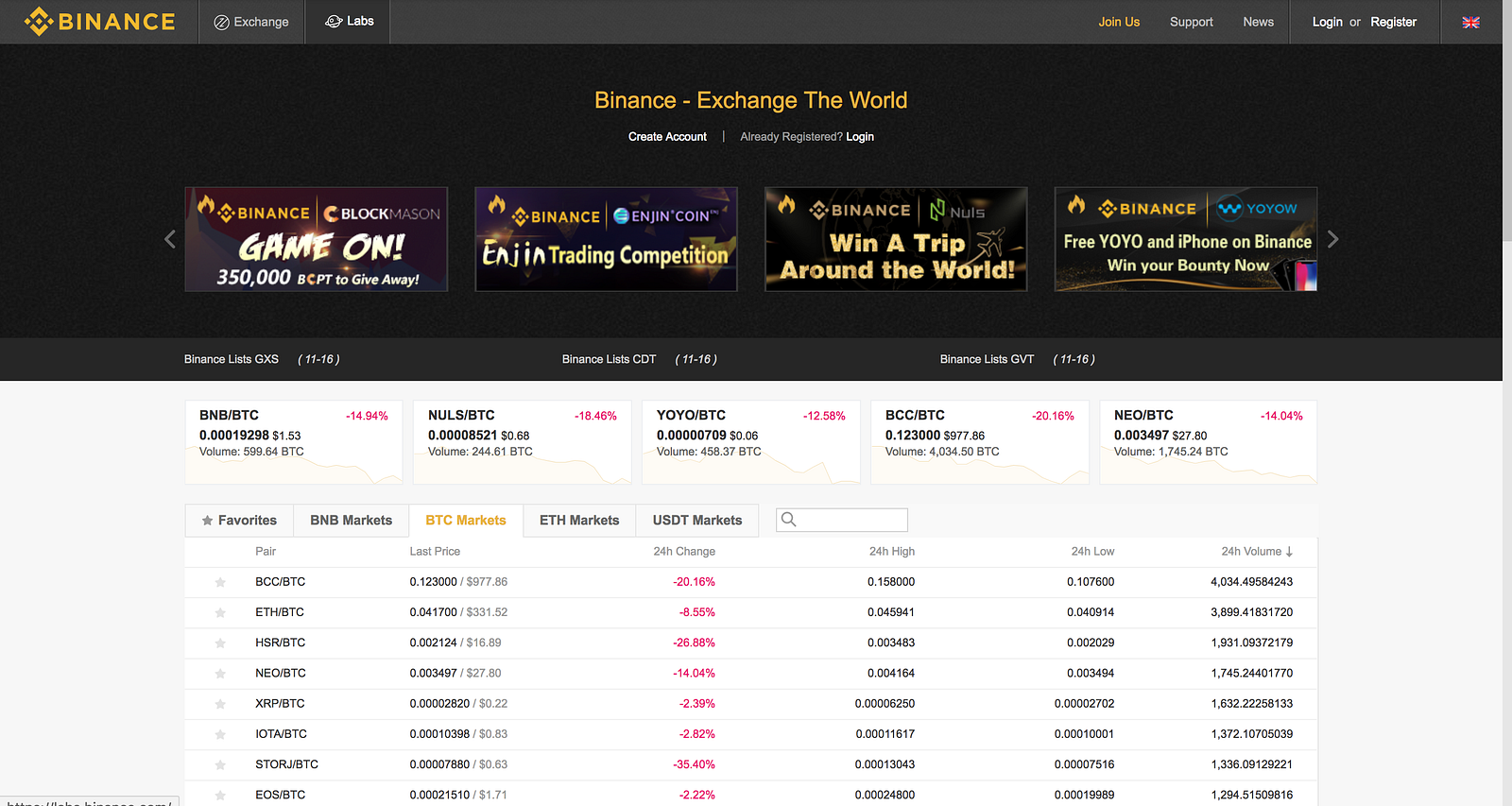Favorite the ETH/BTC pair star

[x=220, y=612]
